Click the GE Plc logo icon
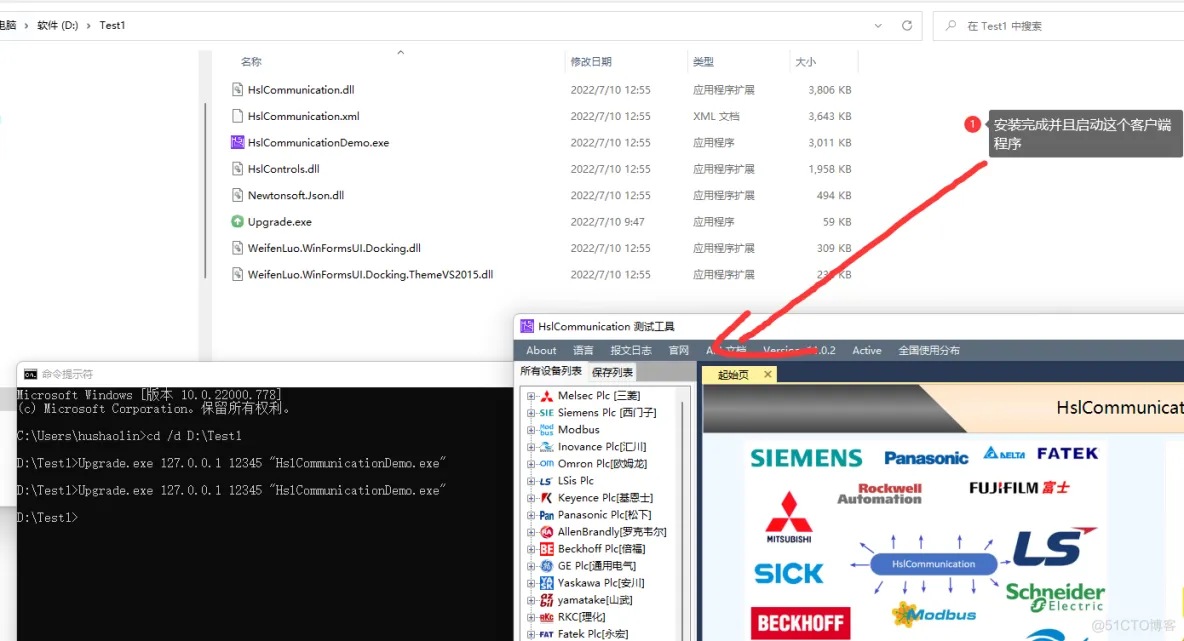This screenshot has height=641, width=1184. click(547, 566)
